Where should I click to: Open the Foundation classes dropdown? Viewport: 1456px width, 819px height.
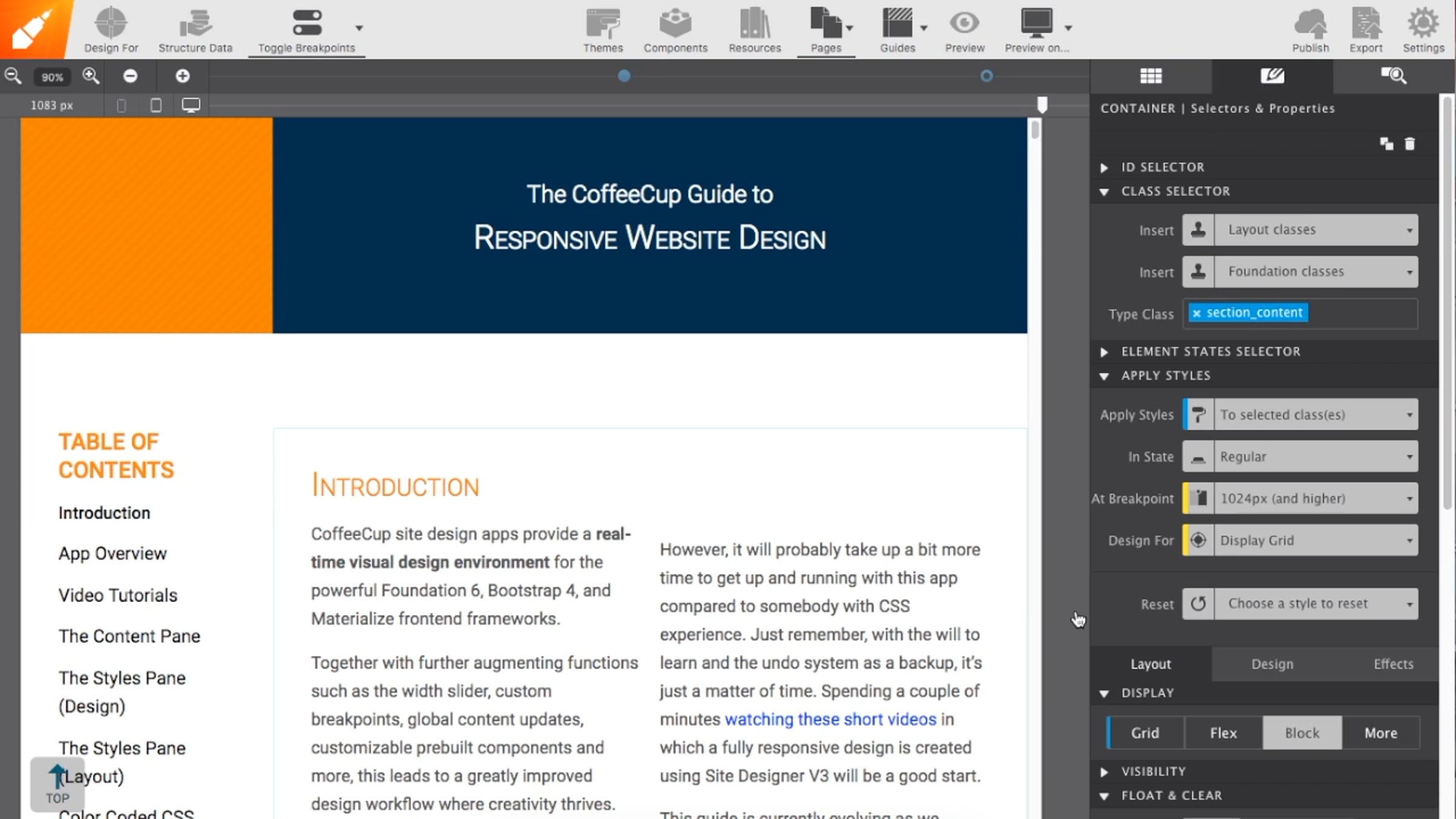click(x=1300, y=272)
